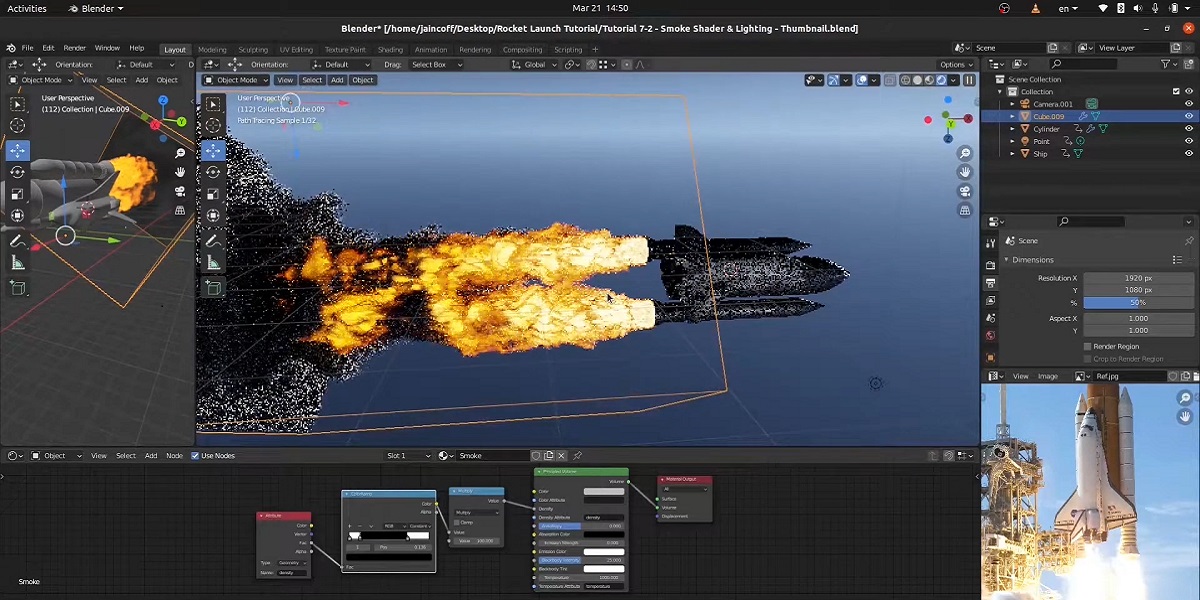Viewport: 1200px width, 600px height.
Task: Pick Rotate tool in main viewport toolbar
Action: [213, 173]
